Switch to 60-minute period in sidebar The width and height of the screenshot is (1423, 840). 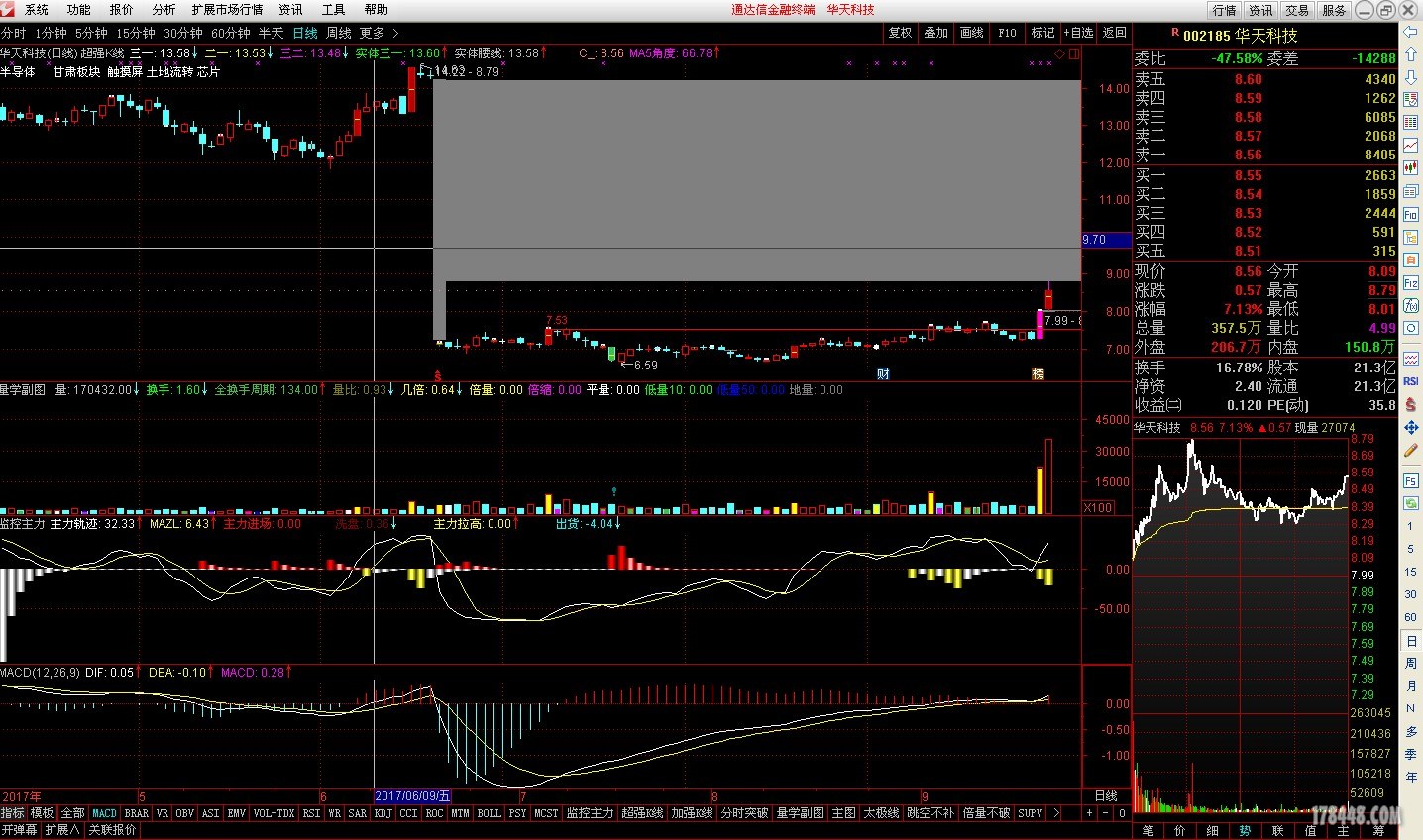point(1410,617)
